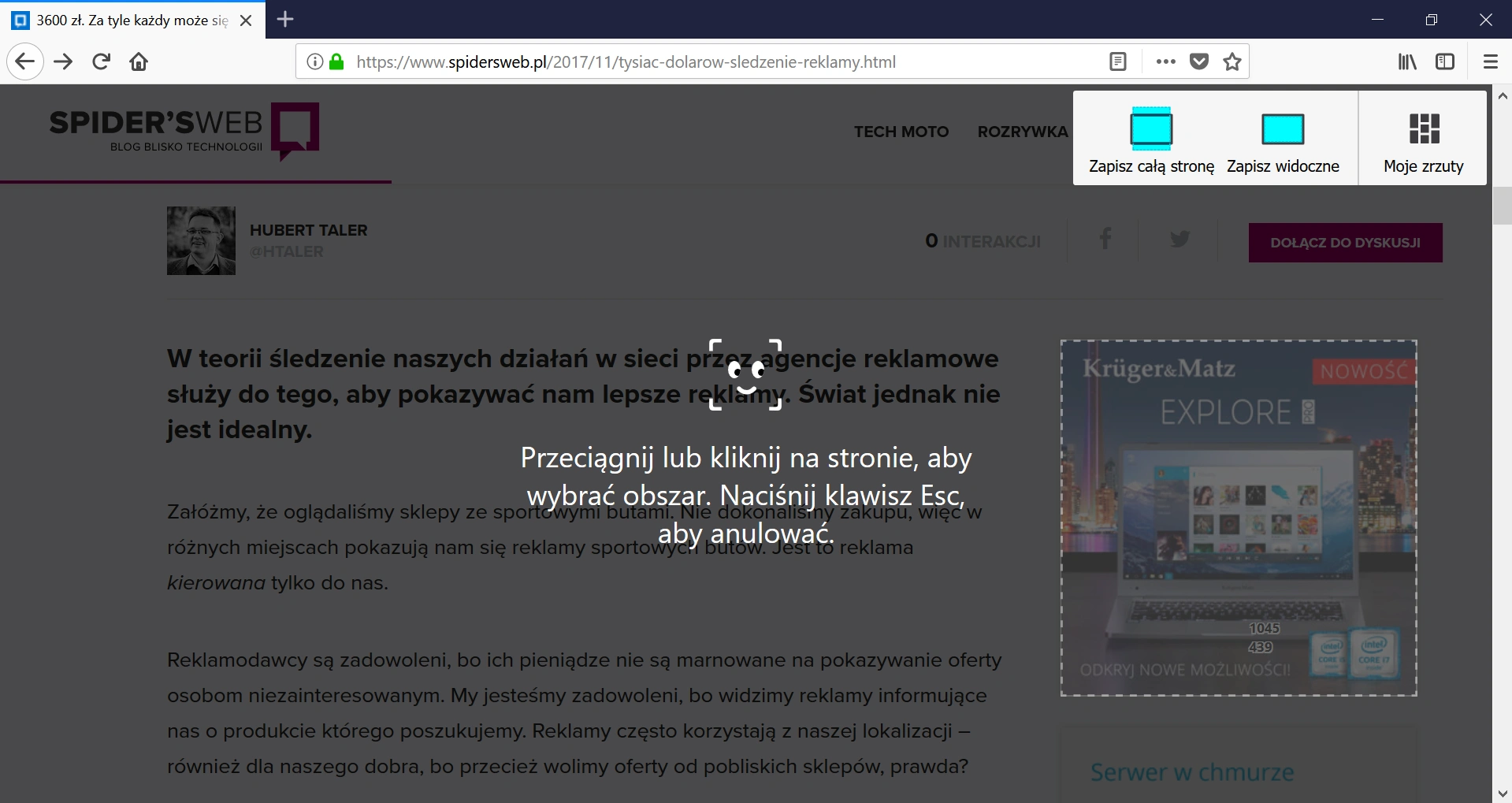Show site information icon in address bar
The height and width of the screenshot is (803, 1512).
(314, 61)
